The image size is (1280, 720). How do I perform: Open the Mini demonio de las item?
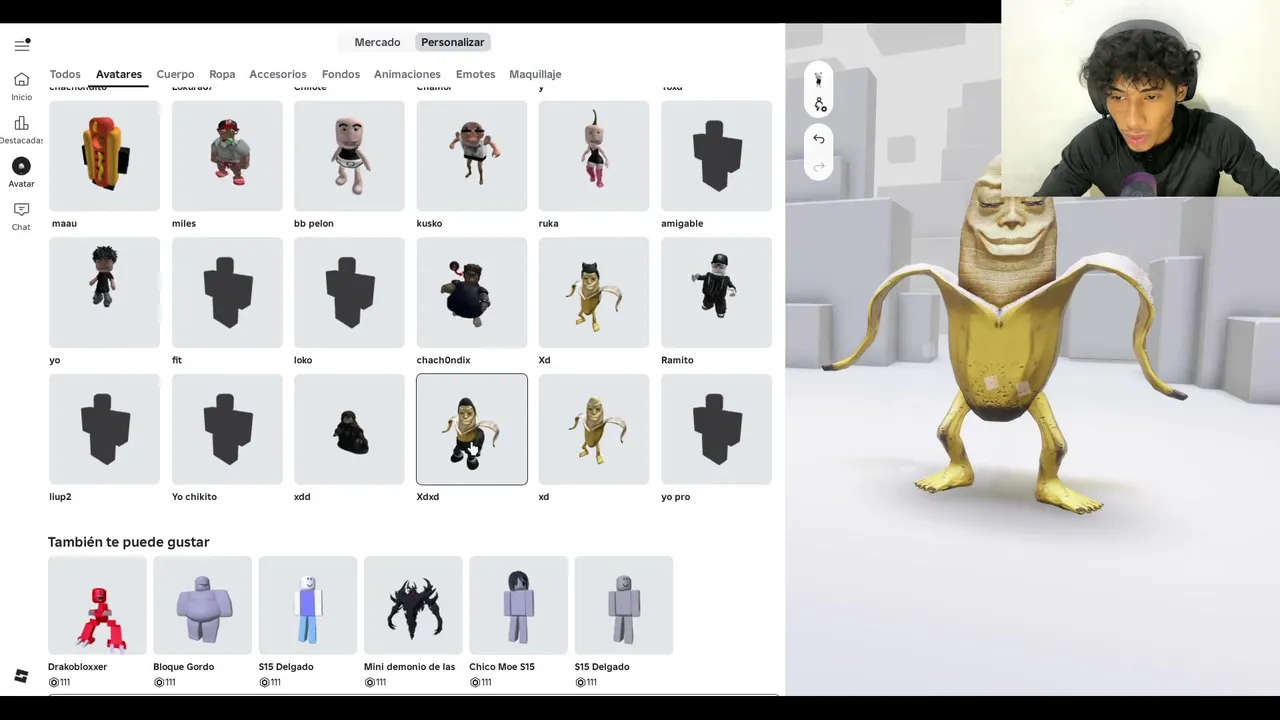tap(413, 606)
